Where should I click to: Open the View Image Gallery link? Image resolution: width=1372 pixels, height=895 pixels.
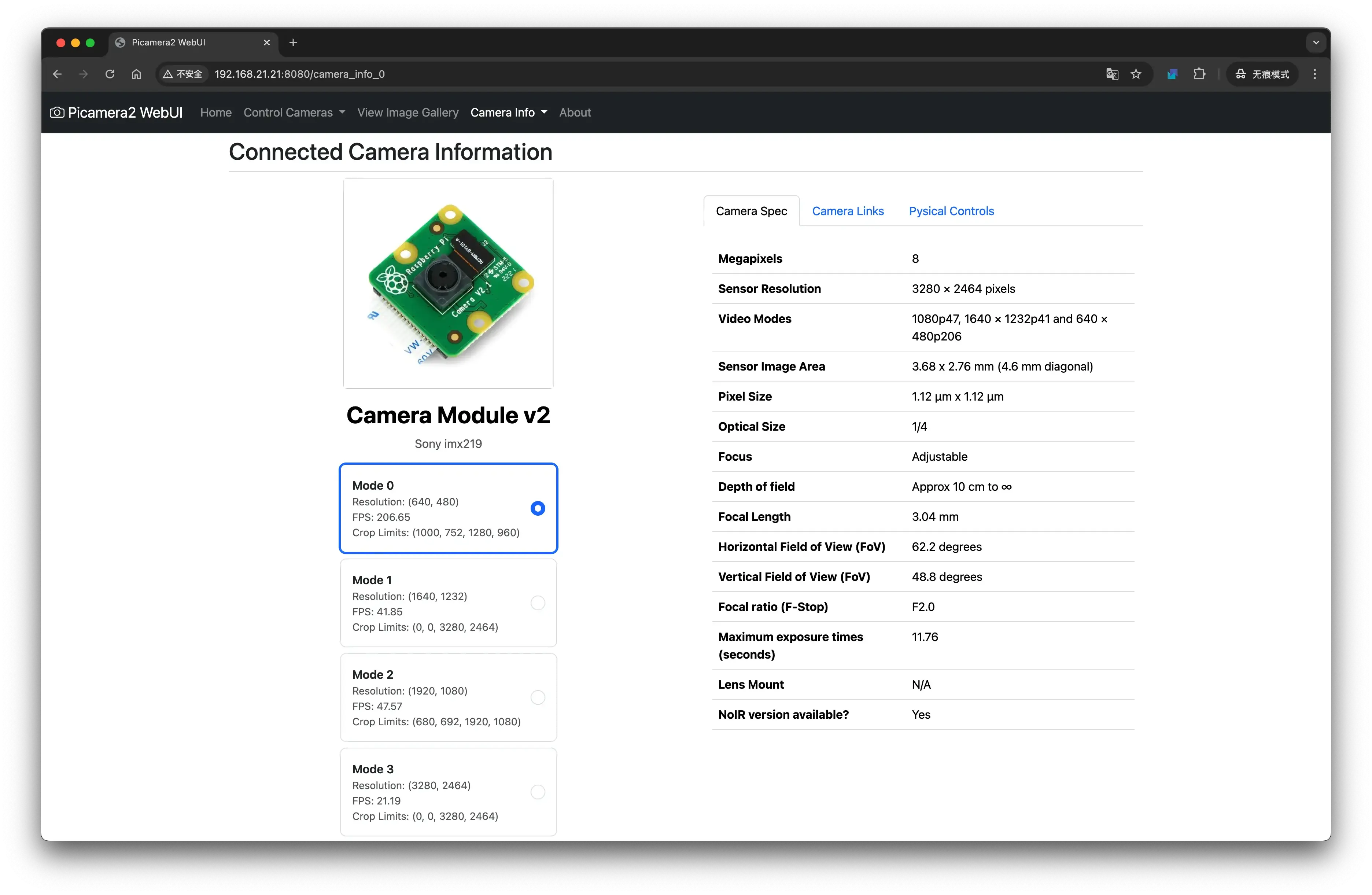pyautogui.click(x=407, y=113)
